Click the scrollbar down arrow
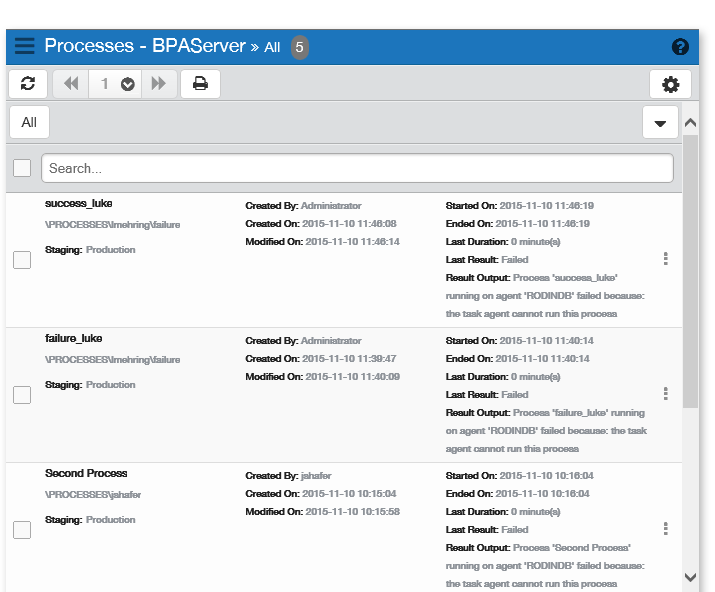This screenshot has width=715, height=592. (690, 577)
